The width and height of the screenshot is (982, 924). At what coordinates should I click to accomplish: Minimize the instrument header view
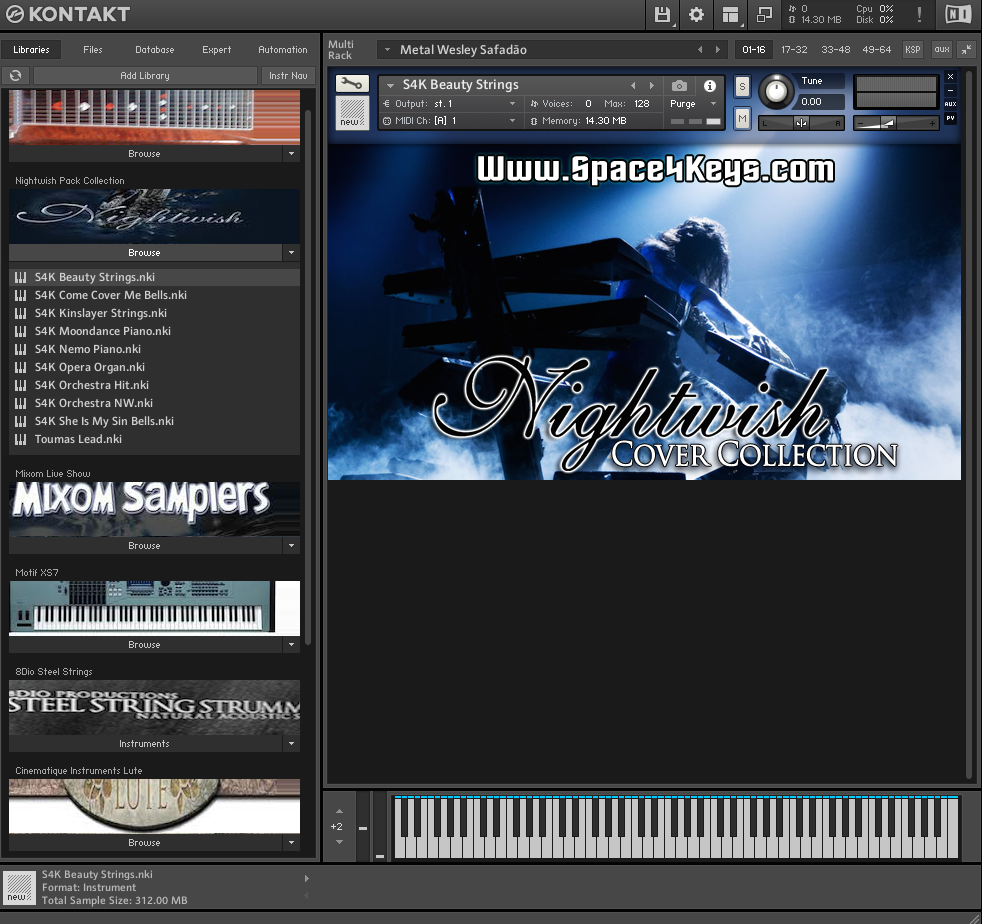(x=950, y=90)
